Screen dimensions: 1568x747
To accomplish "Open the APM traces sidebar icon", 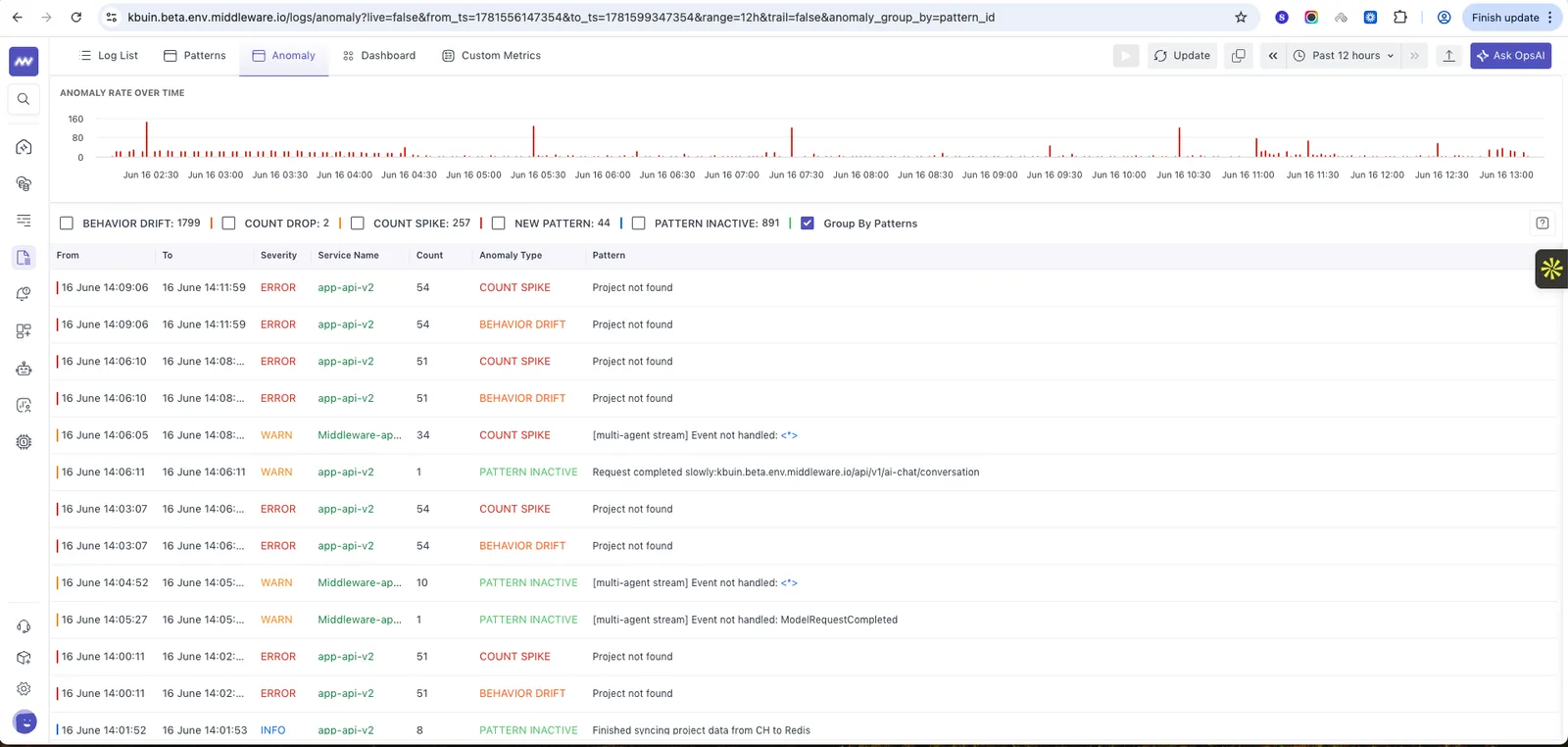I will [24, 221].
